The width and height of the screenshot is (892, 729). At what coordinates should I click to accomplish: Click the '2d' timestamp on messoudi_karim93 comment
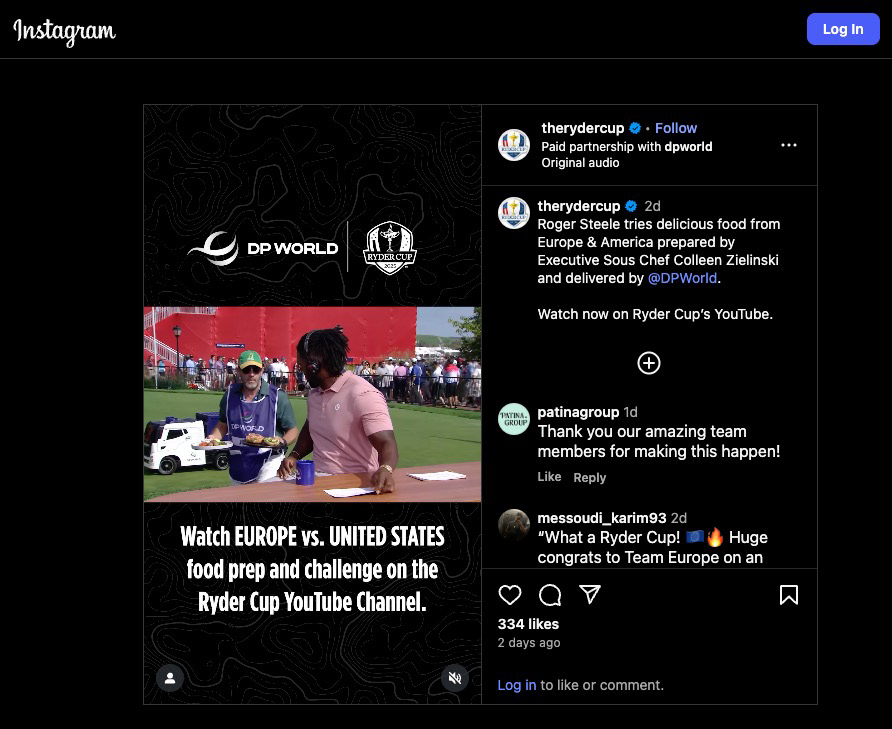click(679, 518)
